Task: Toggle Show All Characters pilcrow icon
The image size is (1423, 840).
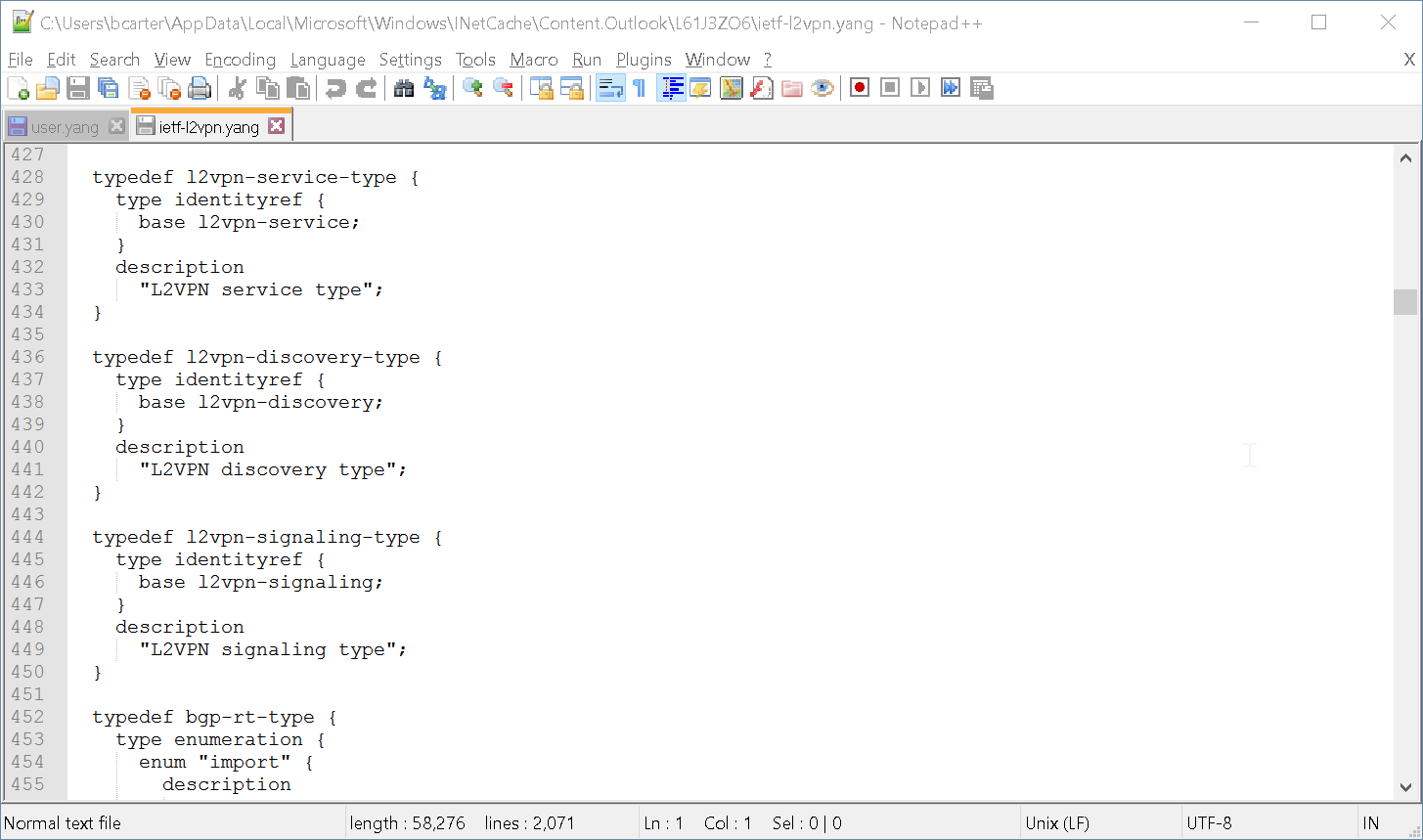Action: [x=640, y=88]
